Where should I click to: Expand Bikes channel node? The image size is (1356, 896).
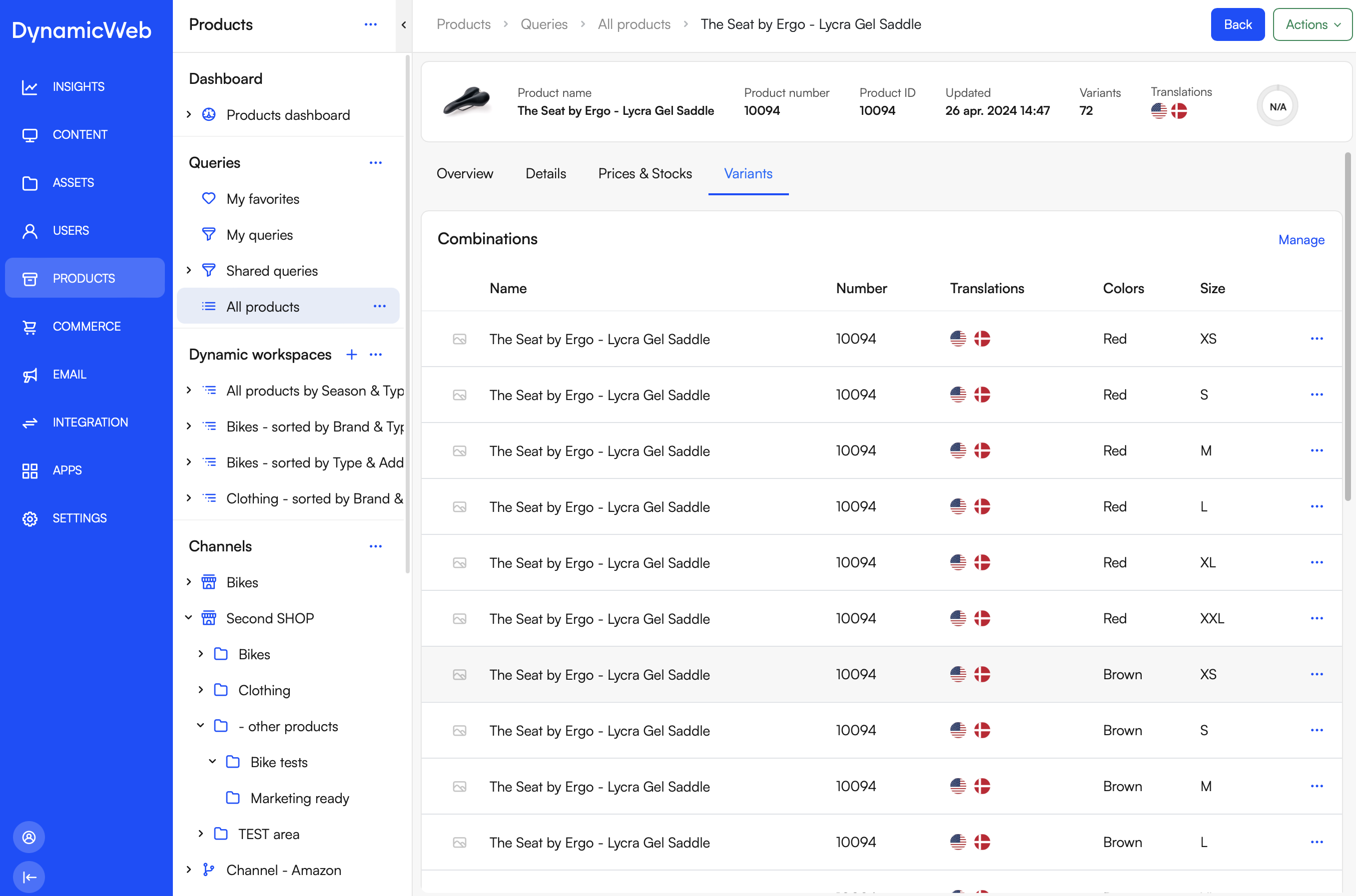tap(189, 582)
